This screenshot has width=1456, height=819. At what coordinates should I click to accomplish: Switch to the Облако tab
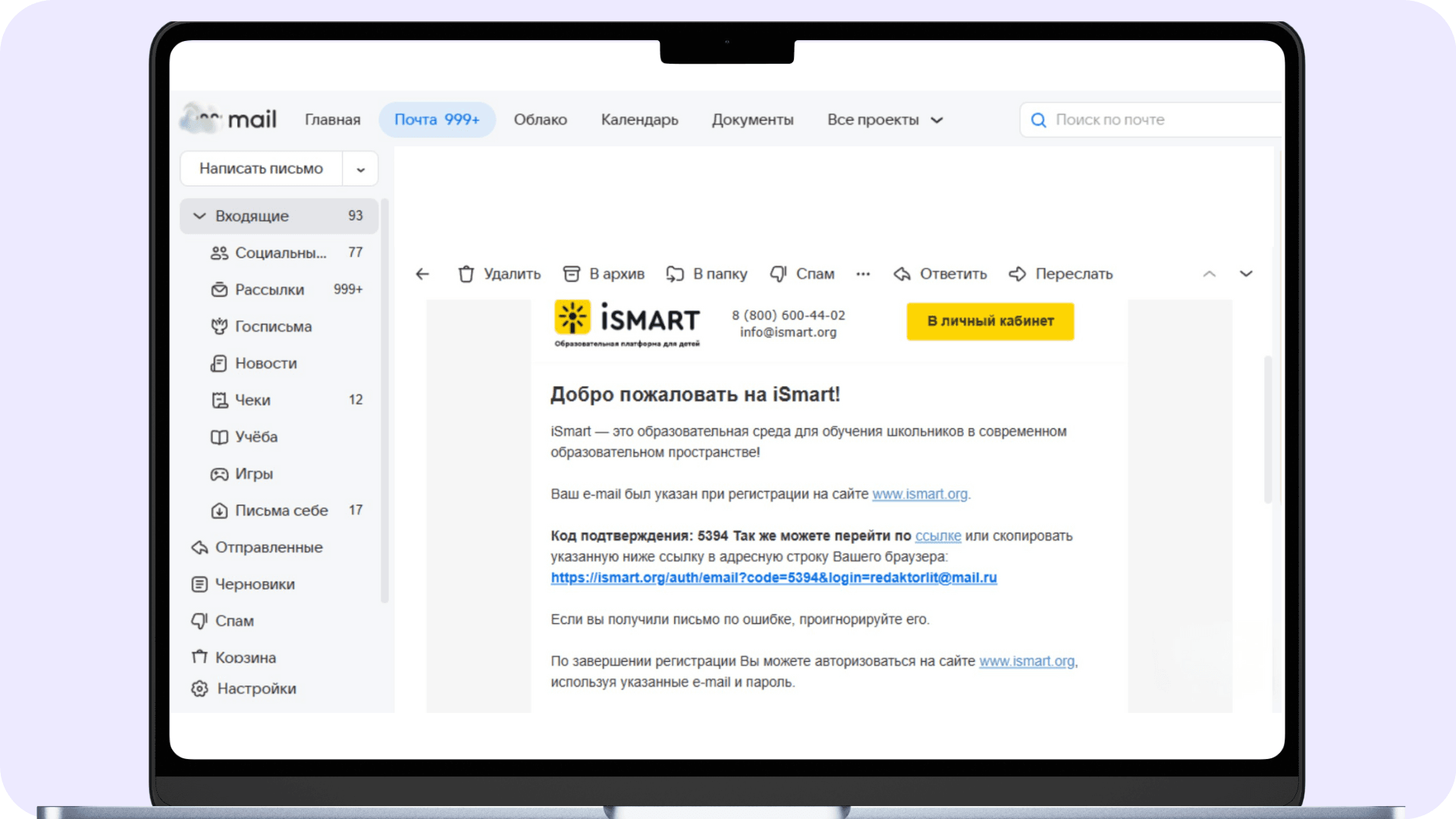(540, 120)
